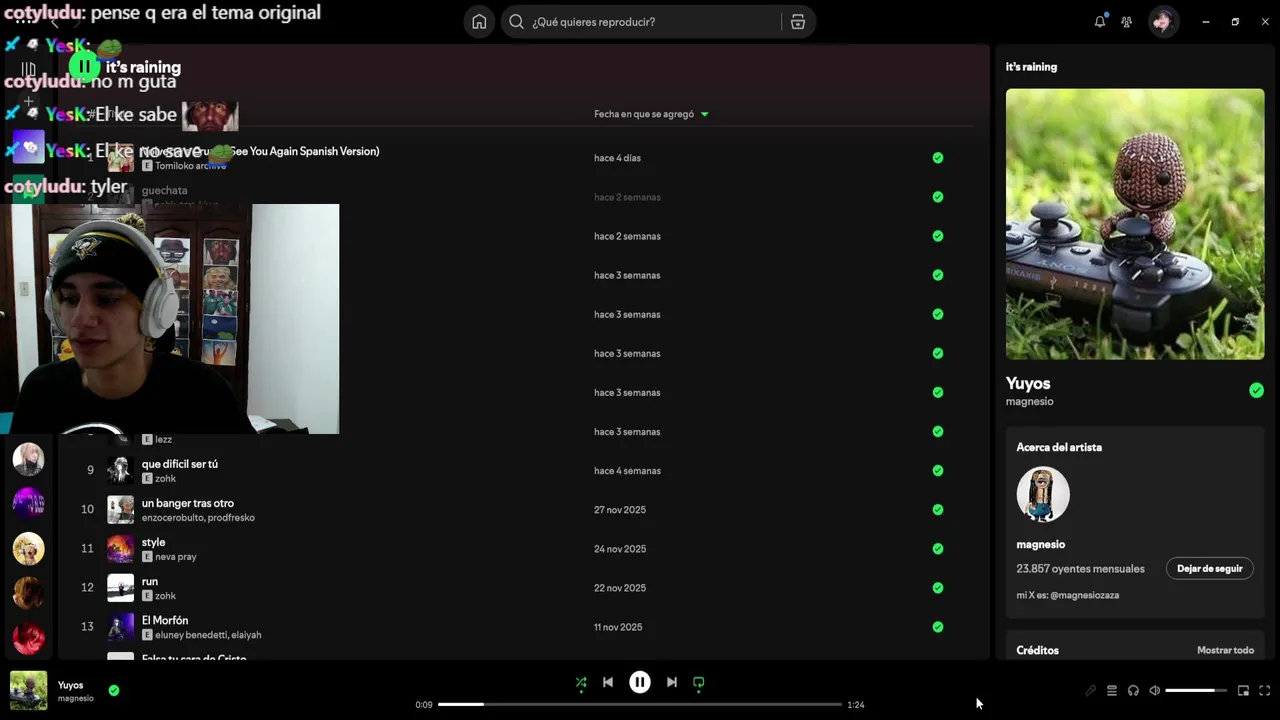Click date '27 nov 2025'
Image resolution: width=1280 pixels, height=720 pixels.
click(x=620, y=510)
